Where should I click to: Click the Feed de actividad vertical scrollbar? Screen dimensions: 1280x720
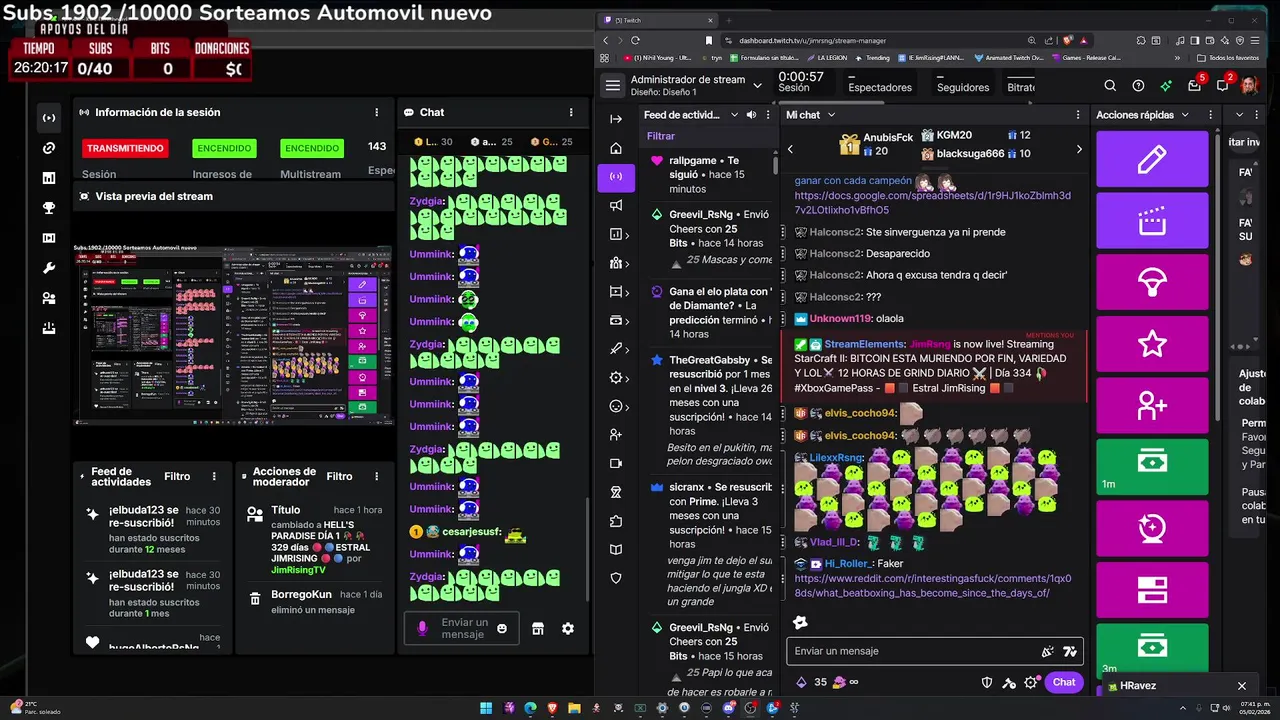[x=775, y=165]
